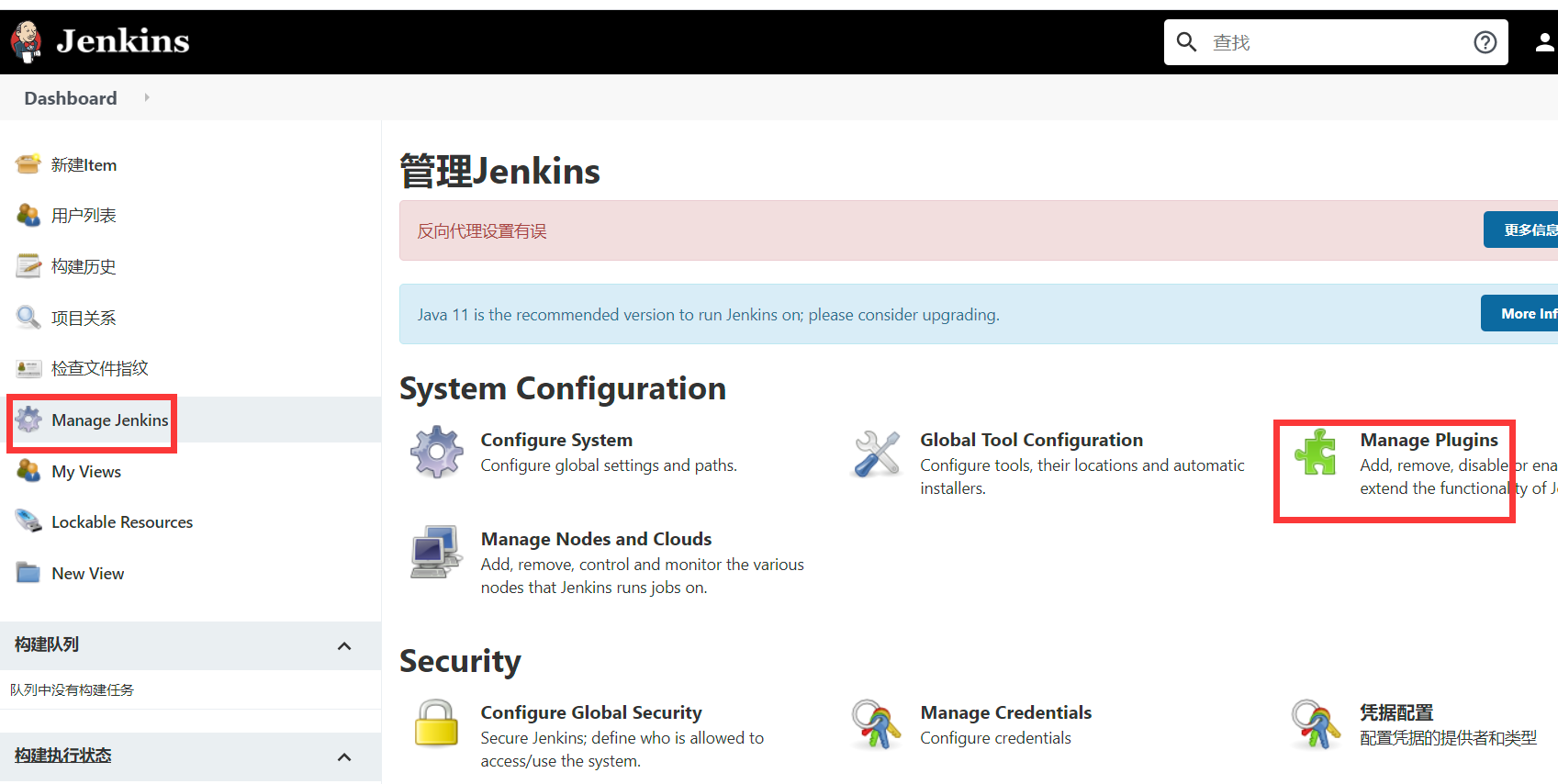Open the 构建执行状态 link
This screenshot has height=784, width=1558.
pos(63,756)
